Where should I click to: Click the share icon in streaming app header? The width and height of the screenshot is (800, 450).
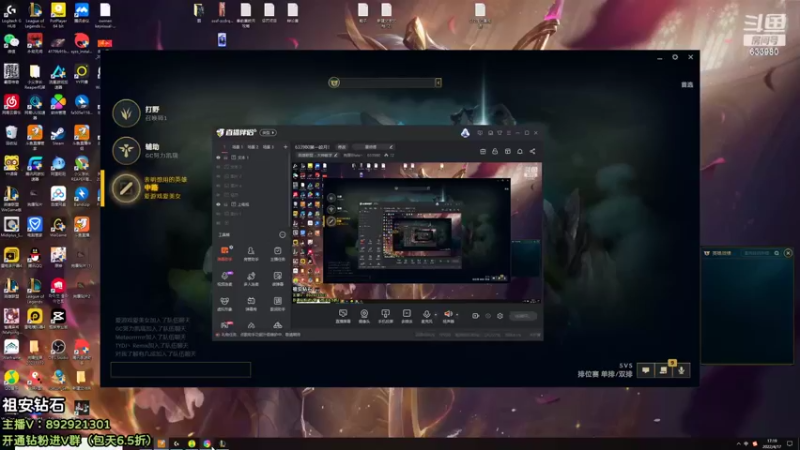pyautogui.click(x=532, y=152)
